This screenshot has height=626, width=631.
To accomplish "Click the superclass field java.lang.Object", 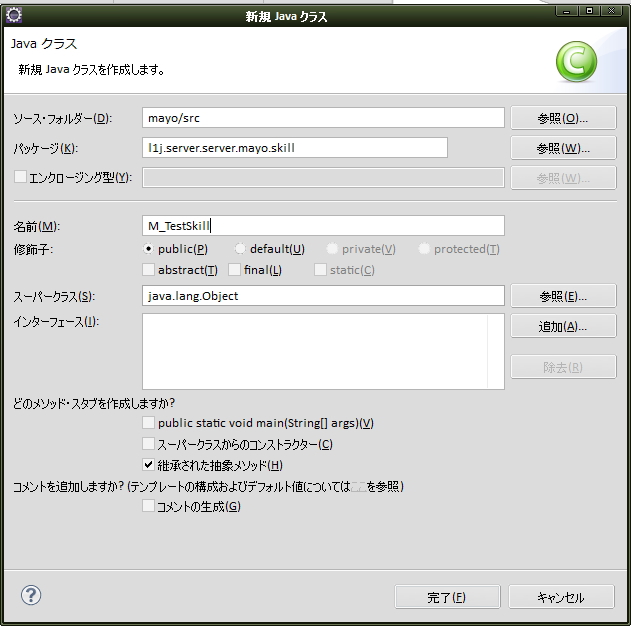I will pos(323,296).
